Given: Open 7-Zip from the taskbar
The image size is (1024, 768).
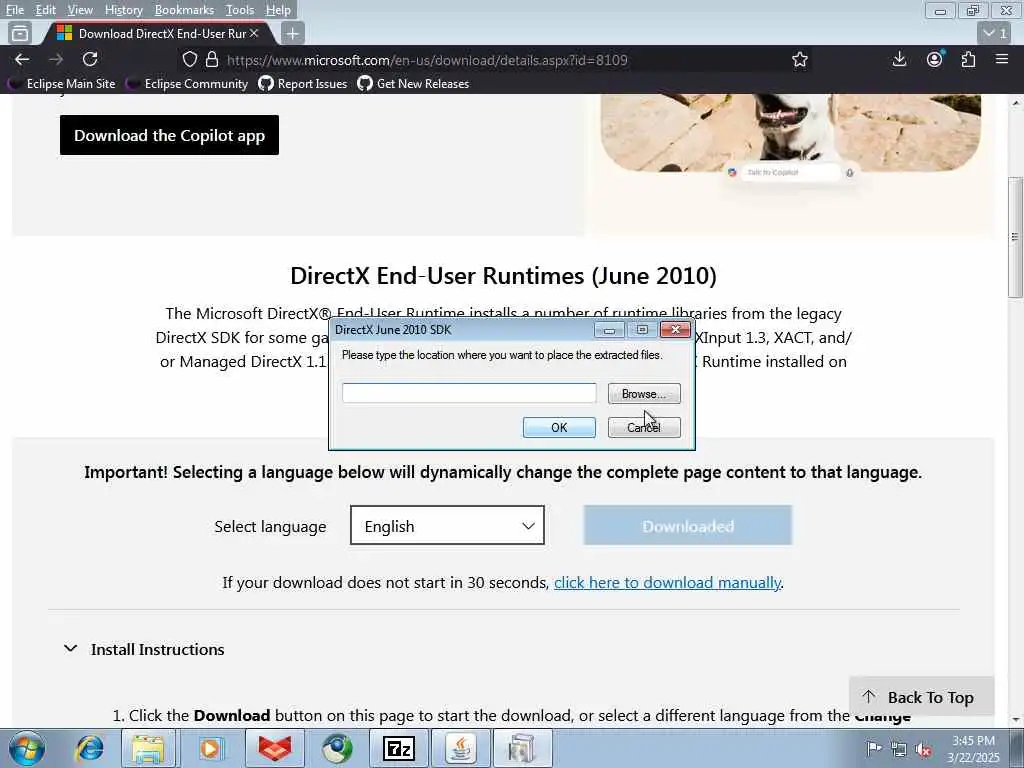Looking at the screenshot, I should pos(398,748).
